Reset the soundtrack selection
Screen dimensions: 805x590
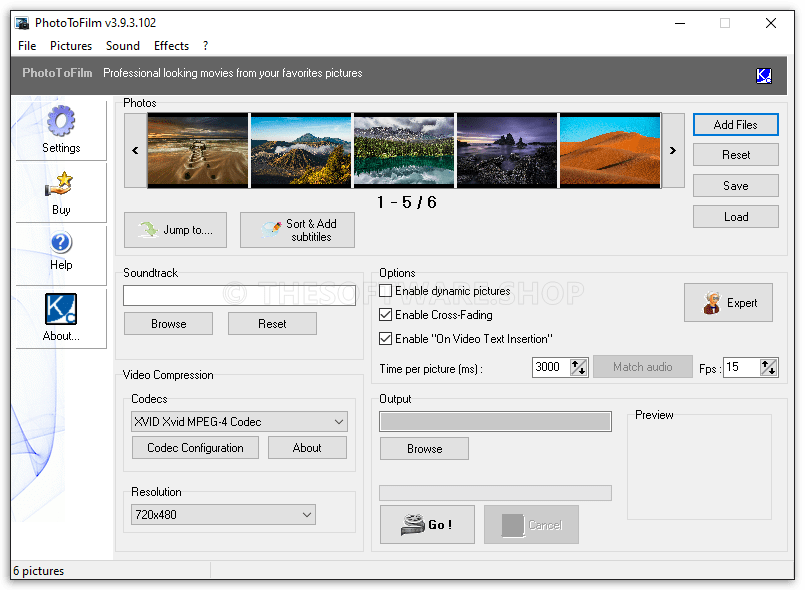pyautogui.click(x=272, y=324)
